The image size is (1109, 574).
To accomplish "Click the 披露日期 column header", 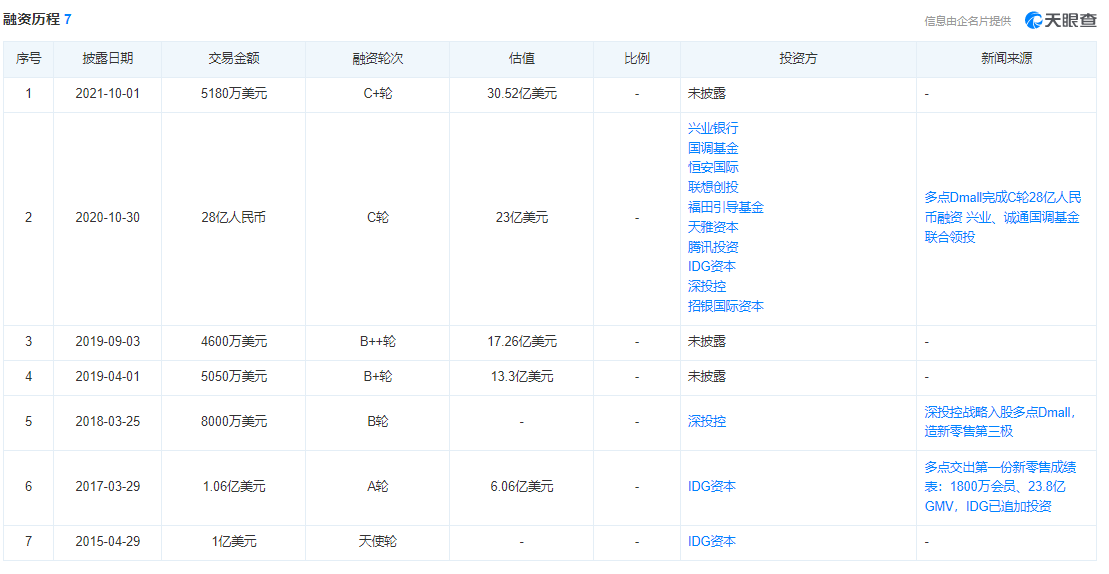I will tap(108, 59).
